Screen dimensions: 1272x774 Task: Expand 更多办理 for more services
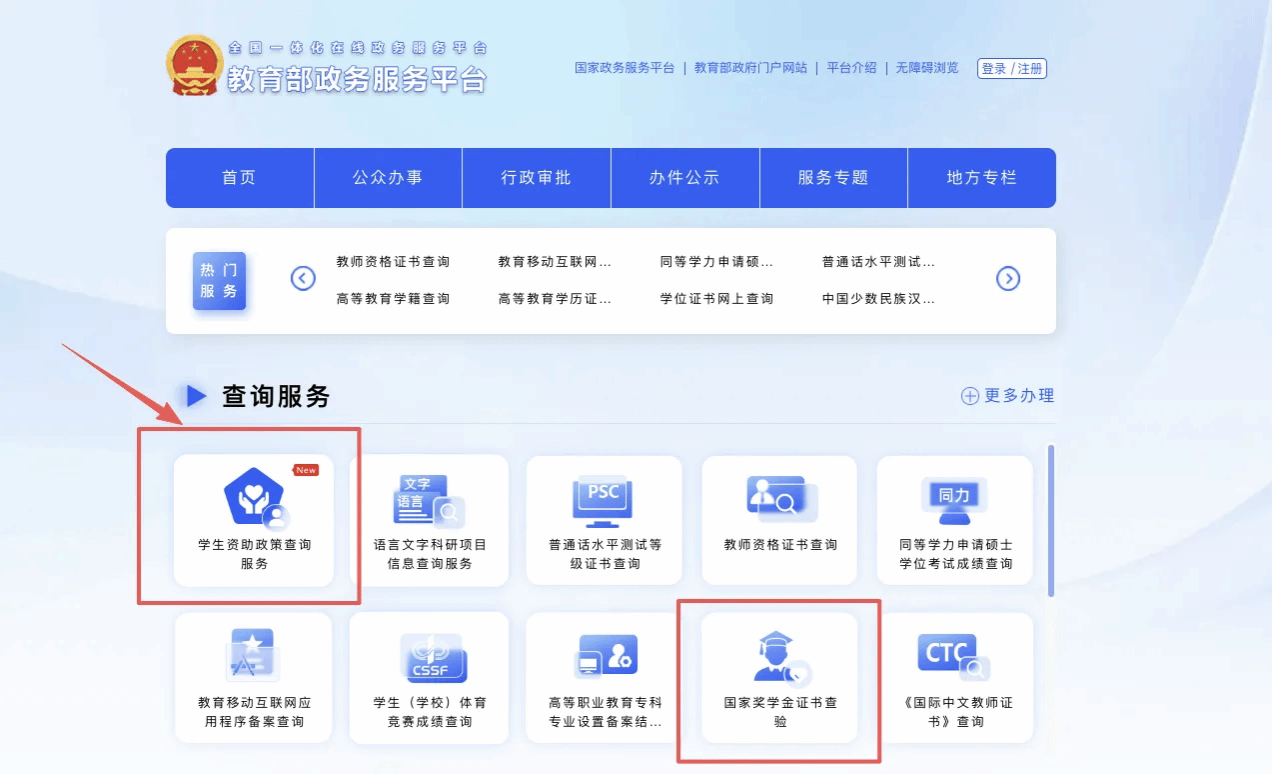click(1008, 396)
